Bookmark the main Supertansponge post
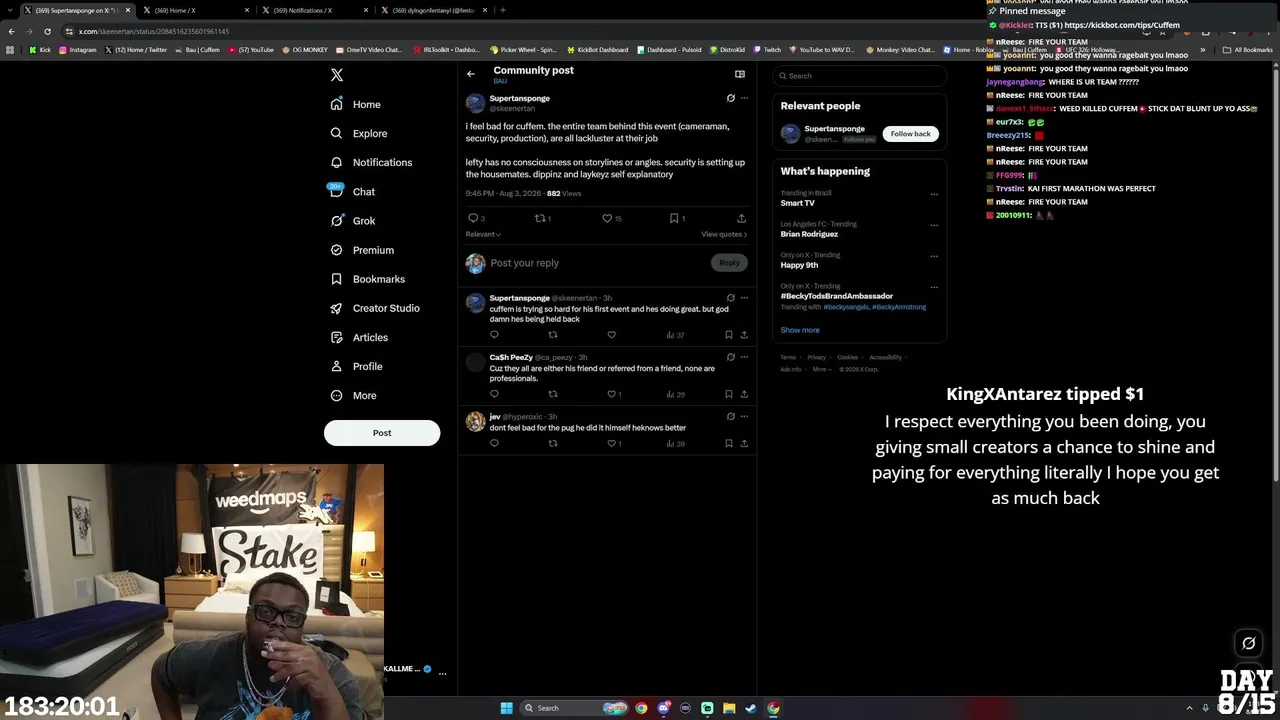Viewport: 1280px width, 720px height. pyautogui.click(x=674, y=218)
